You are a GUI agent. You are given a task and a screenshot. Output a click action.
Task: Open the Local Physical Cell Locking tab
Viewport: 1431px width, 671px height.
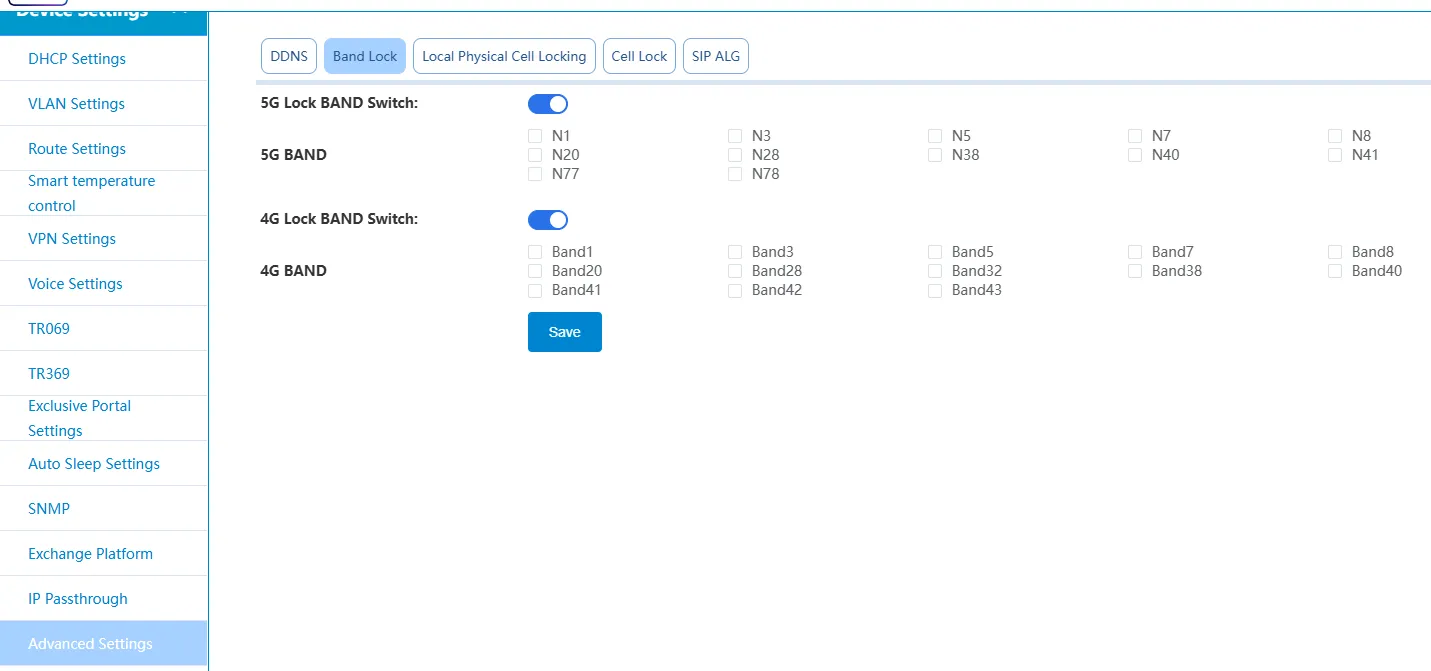(x=504, y=56)
